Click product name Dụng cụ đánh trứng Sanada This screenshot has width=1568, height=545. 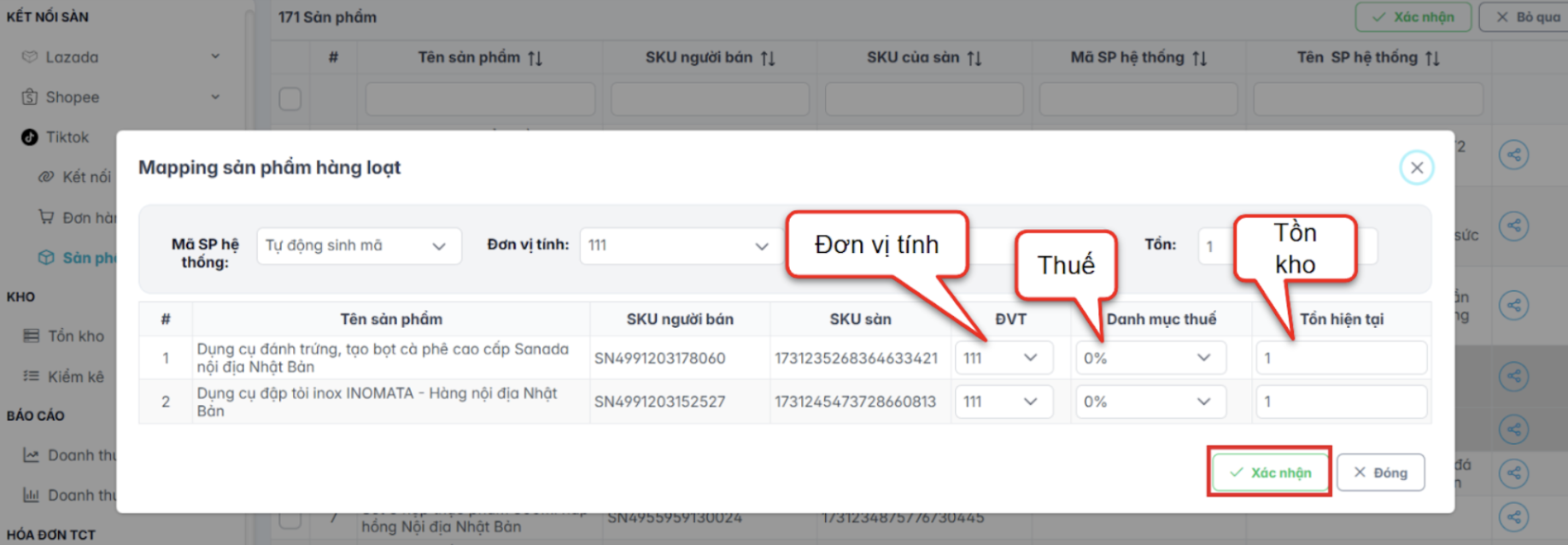(x=383, y=358)
